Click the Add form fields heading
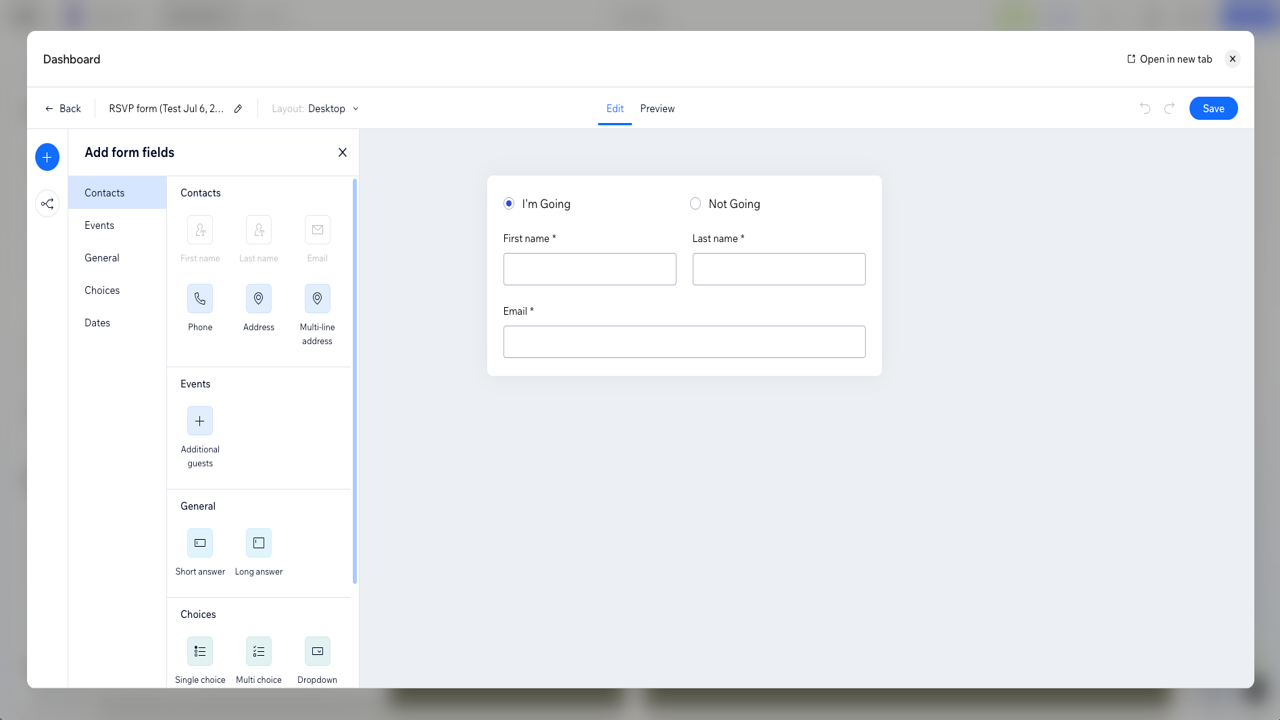Viewport: 1280px width, 720px height. [x=129, y=152]
